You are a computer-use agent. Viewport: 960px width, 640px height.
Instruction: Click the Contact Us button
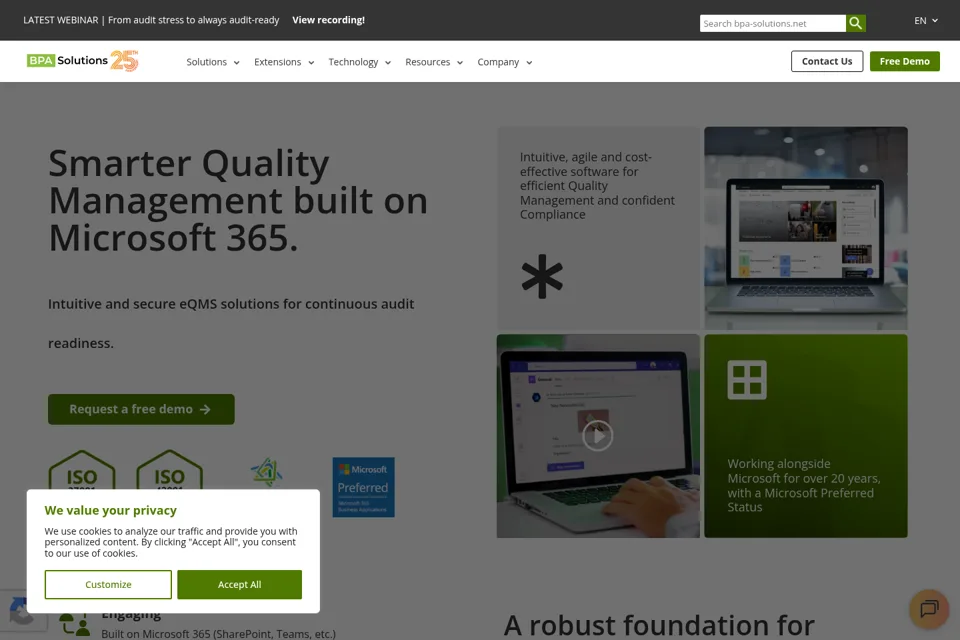(827, 61)
